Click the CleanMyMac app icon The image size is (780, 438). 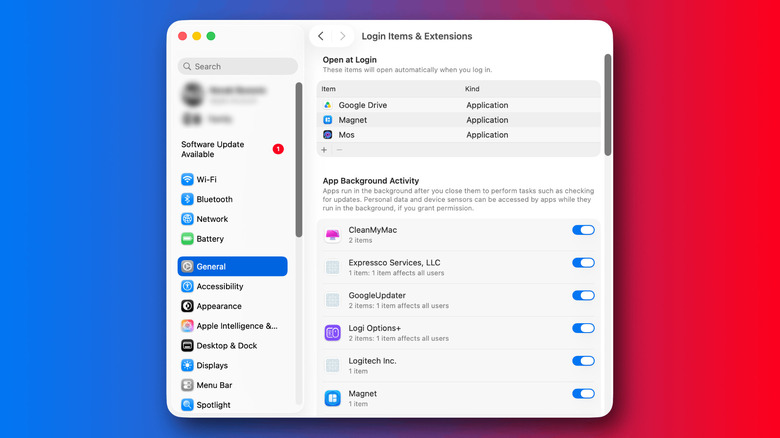tap(332, 234)
